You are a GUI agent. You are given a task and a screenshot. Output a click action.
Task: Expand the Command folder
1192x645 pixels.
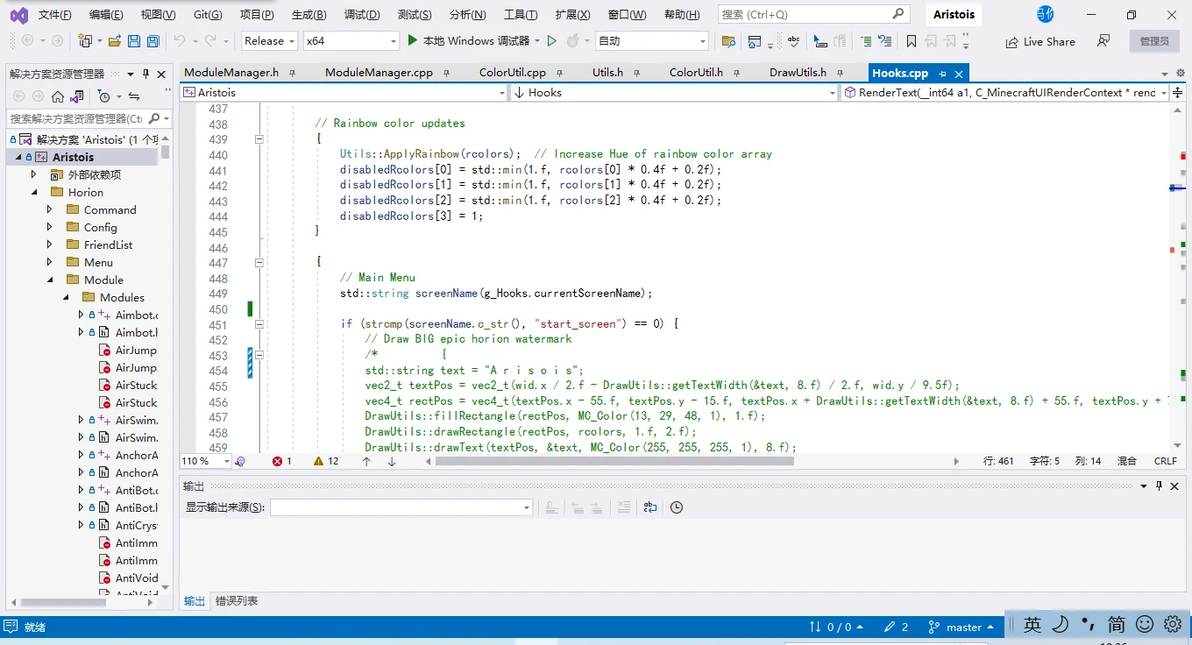point(49,209)
